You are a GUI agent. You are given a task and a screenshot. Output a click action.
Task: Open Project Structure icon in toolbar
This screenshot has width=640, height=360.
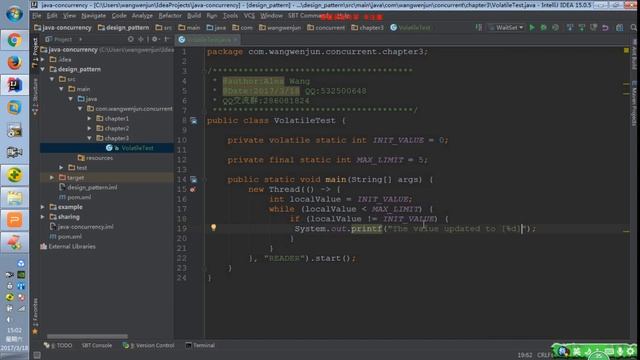[x=620, y=27]
